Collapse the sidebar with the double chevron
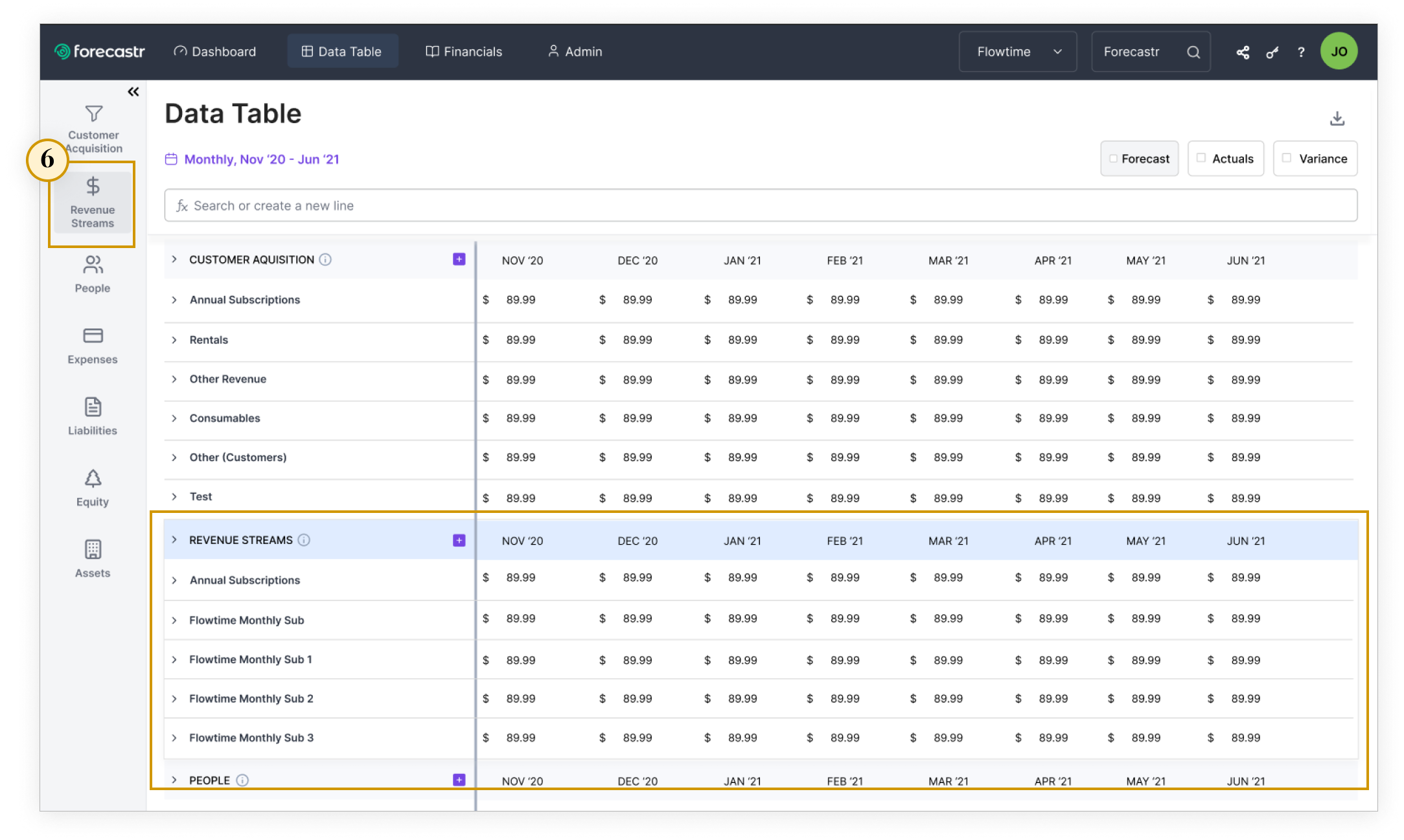The width and height of the screenshot is (1404, 840). click(133, 92)
